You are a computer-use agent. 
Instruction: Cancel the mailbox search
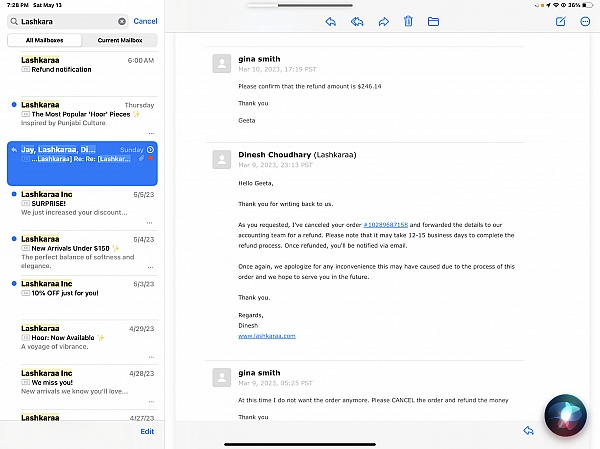[145, 21]
